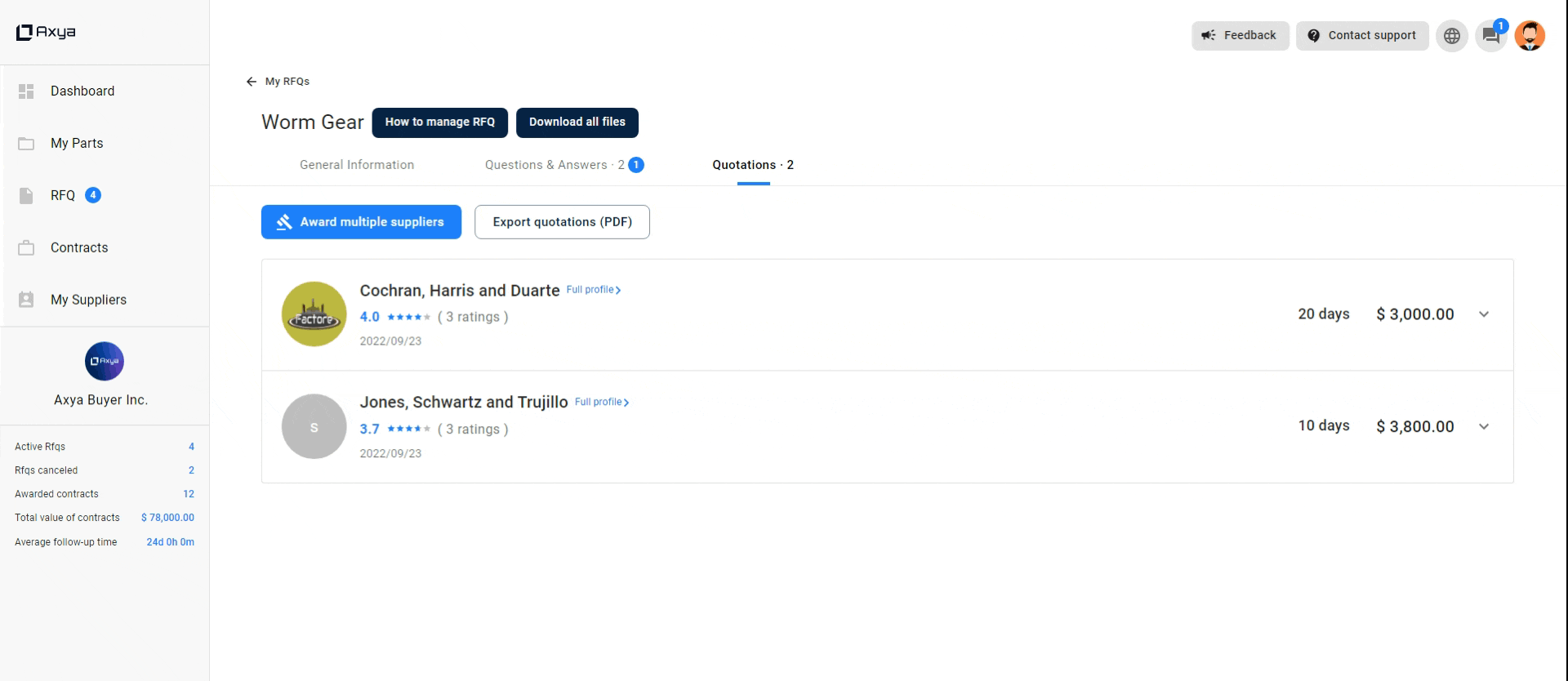Click the $ 3,000.00 quotation price
Viewport: 1568px width, 681px height.
pyautogui.click(x=1415, y=314)
